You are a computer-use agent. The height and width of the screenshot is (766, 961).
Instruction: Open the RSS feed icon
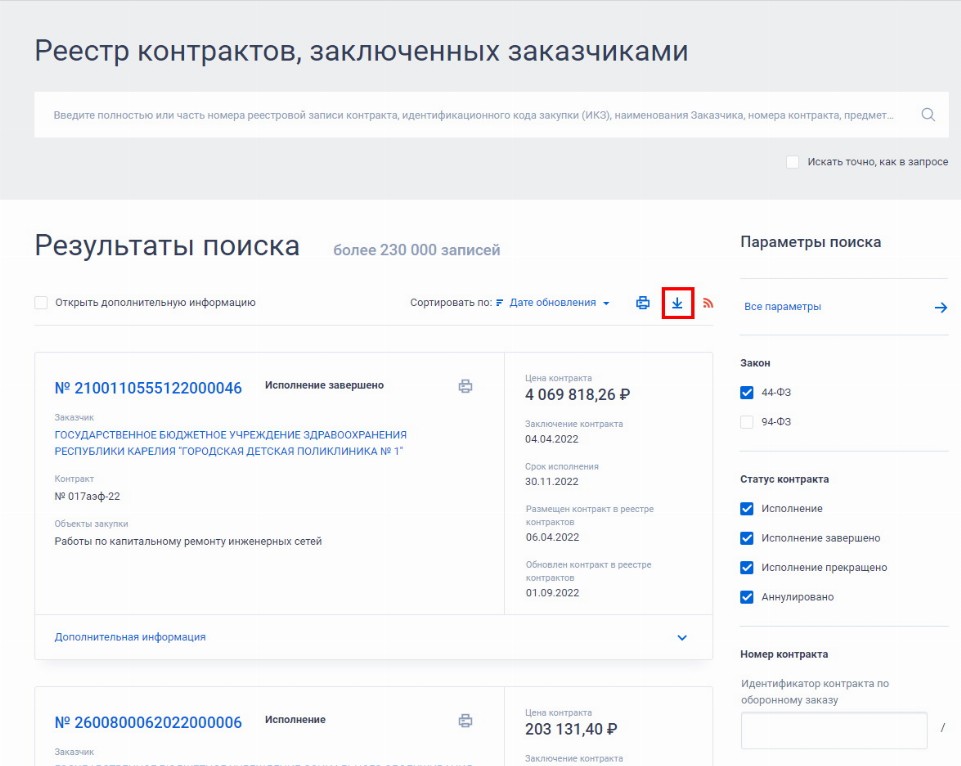[x=708, y=303]
